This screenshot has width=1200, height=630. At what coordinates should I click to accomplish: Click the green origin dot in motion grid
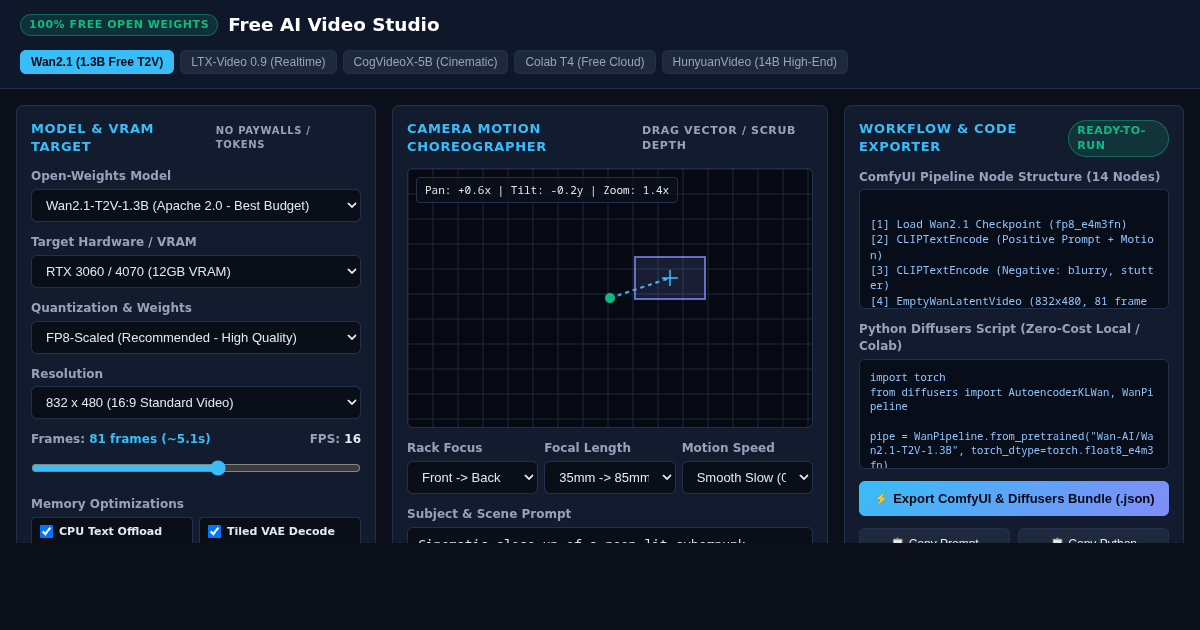click(x=610, y=298)
